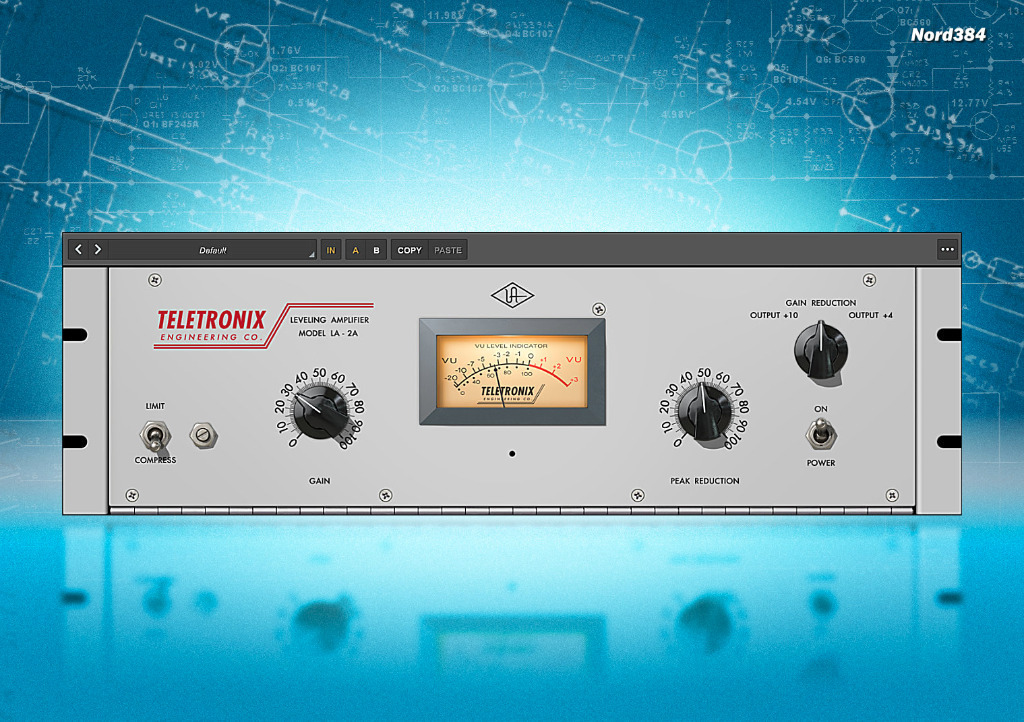
Task: Toggle the IN bypass button
Action: (x=331, y=250)
